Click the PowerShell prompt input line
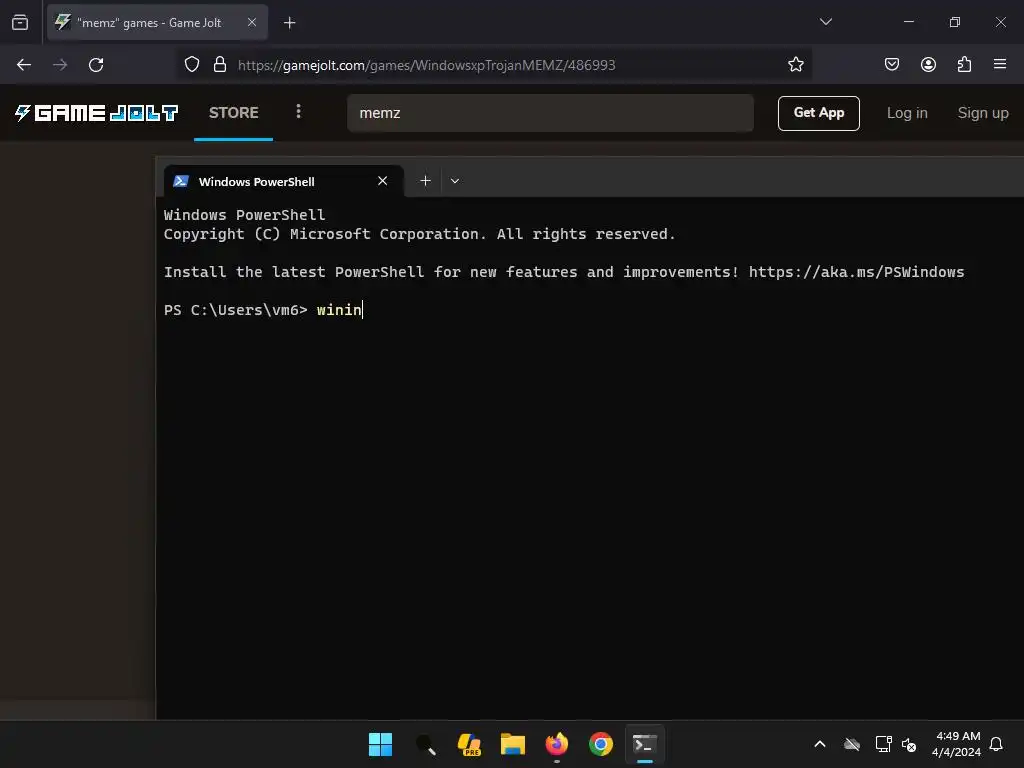 (x=263, y=310)
